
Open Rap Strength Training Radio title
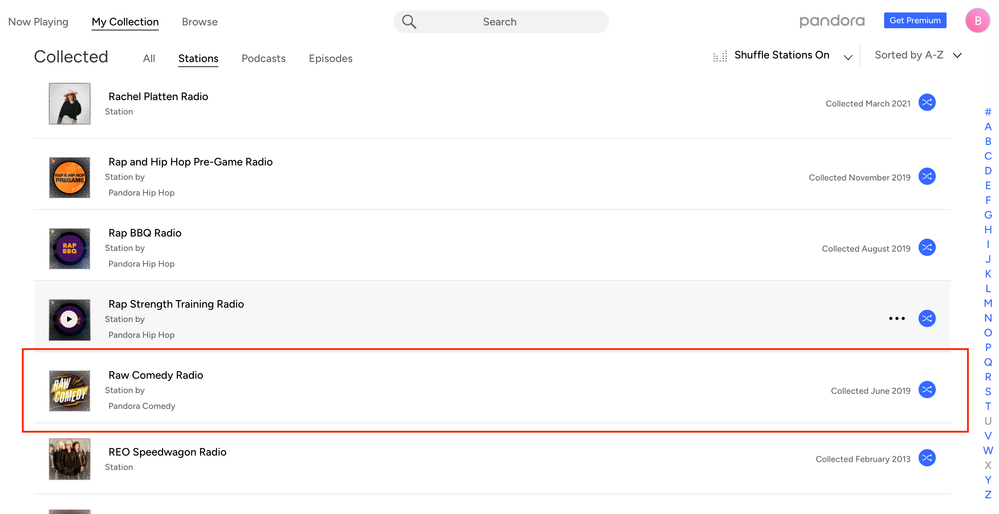point(176,304)
